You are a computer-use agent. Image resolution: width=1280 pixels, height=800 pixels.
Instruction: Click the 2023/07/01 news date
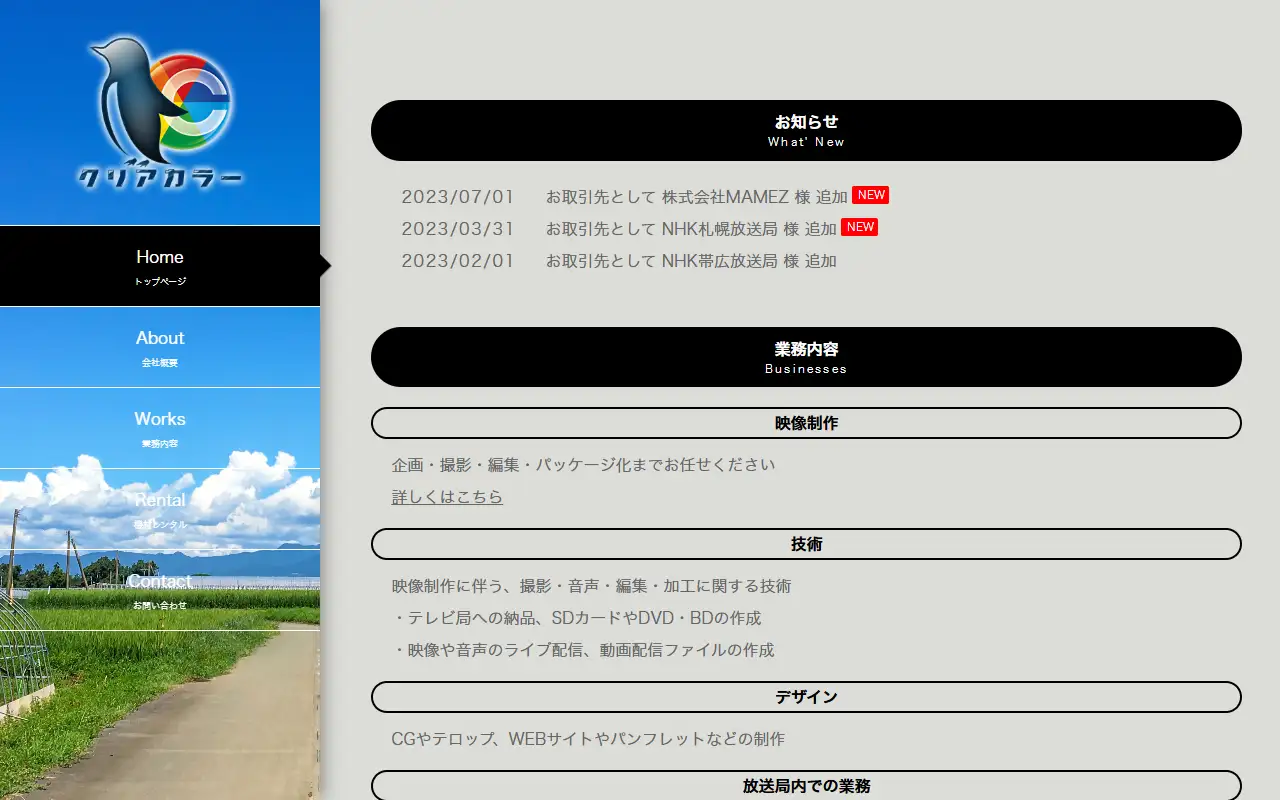click(458, 197)
